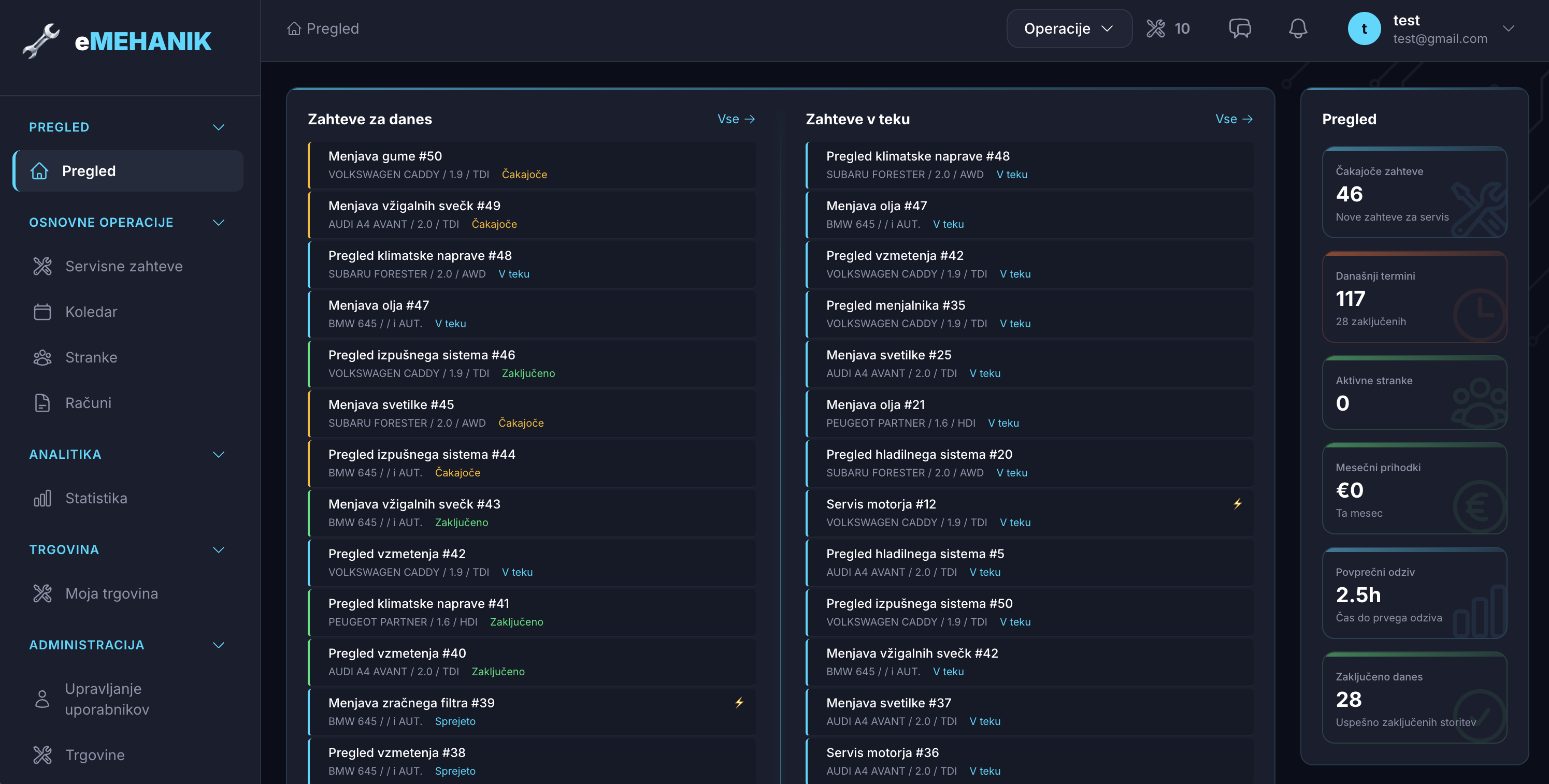Open the notifications bell icon
The width and height of the screenshot is (1549, 784).
click(1297, 27)
